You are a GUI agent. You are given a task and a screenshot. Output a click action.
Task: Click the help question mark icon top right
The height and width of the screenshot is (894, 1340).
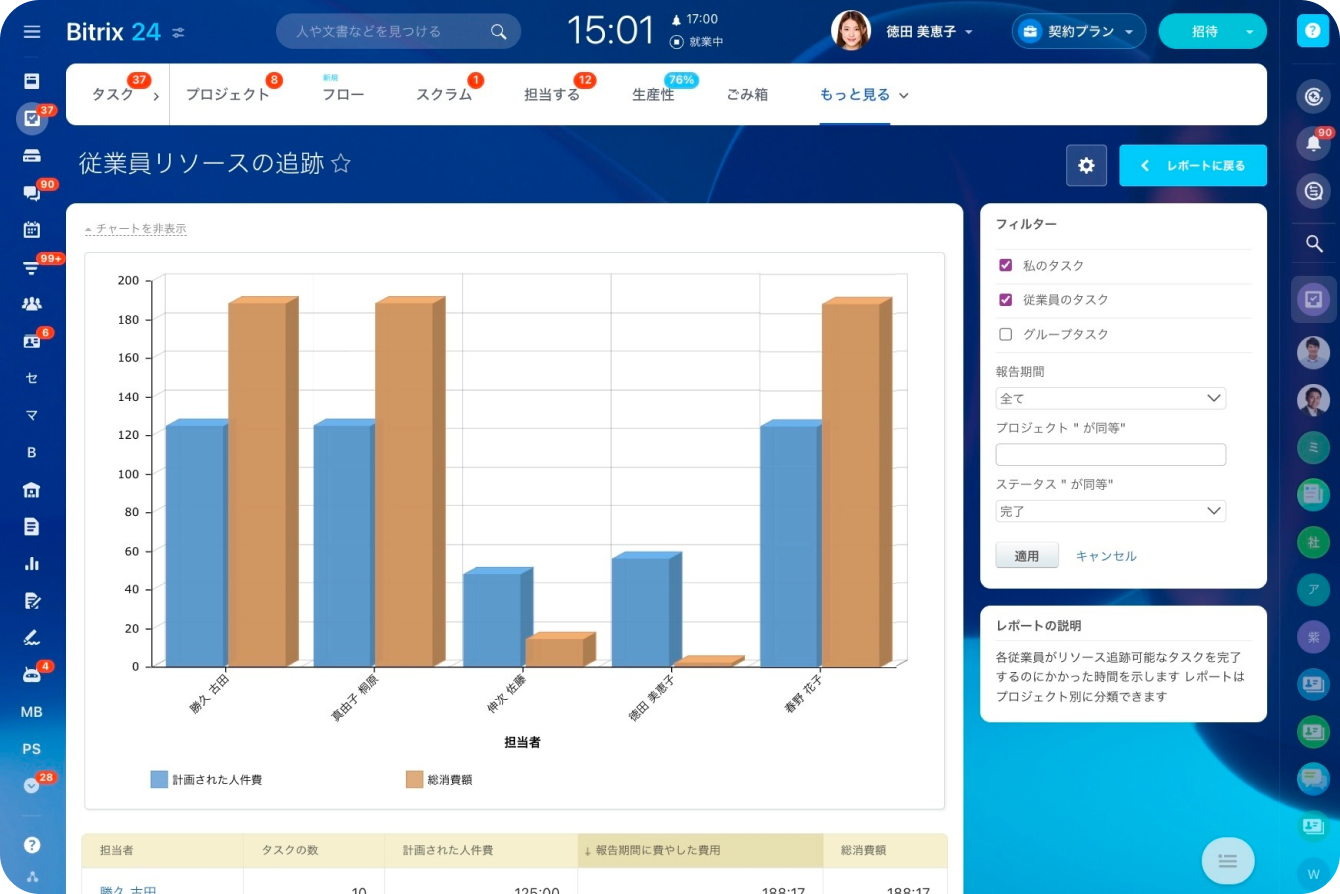[x=1311, y=31]
